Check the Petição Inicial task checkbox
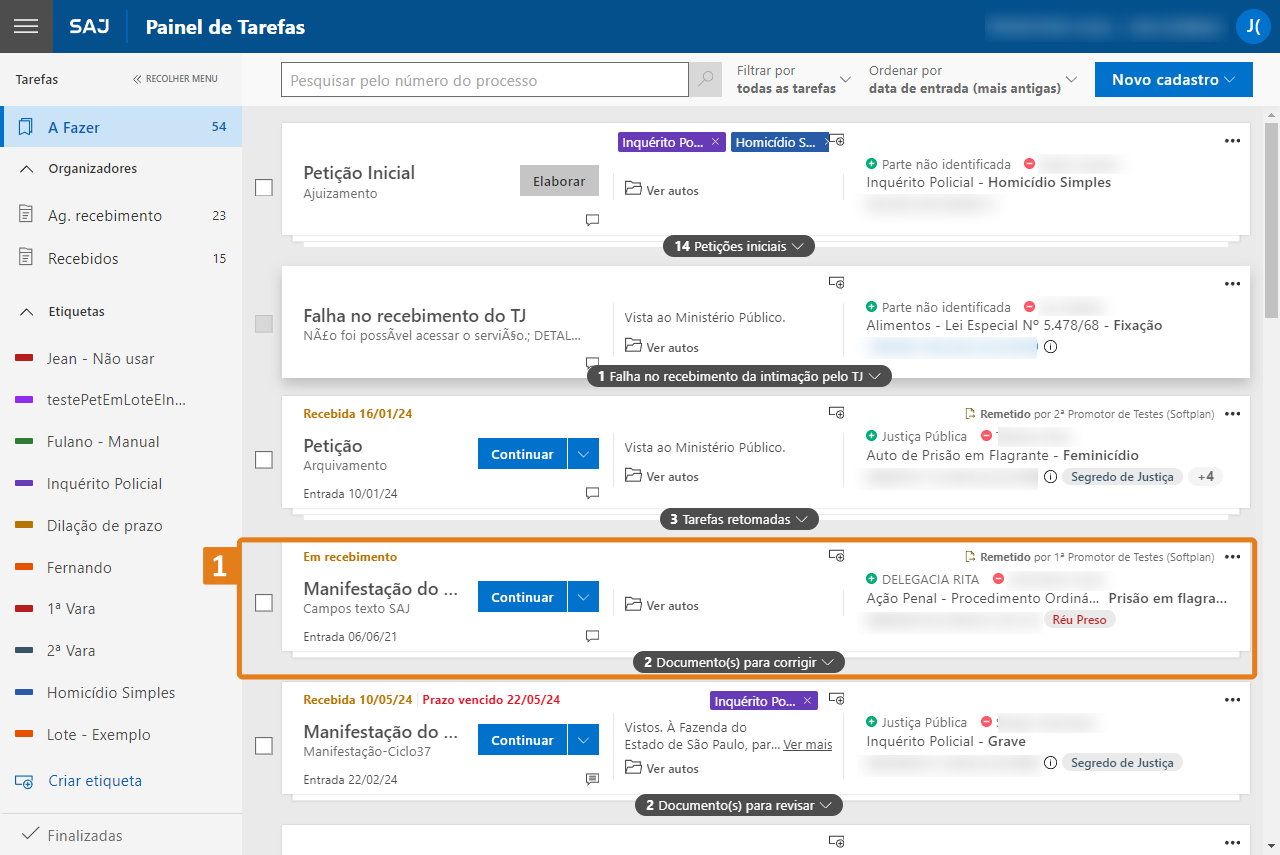The height and width of the screenshot is (855, 1280). coord(264,187)
